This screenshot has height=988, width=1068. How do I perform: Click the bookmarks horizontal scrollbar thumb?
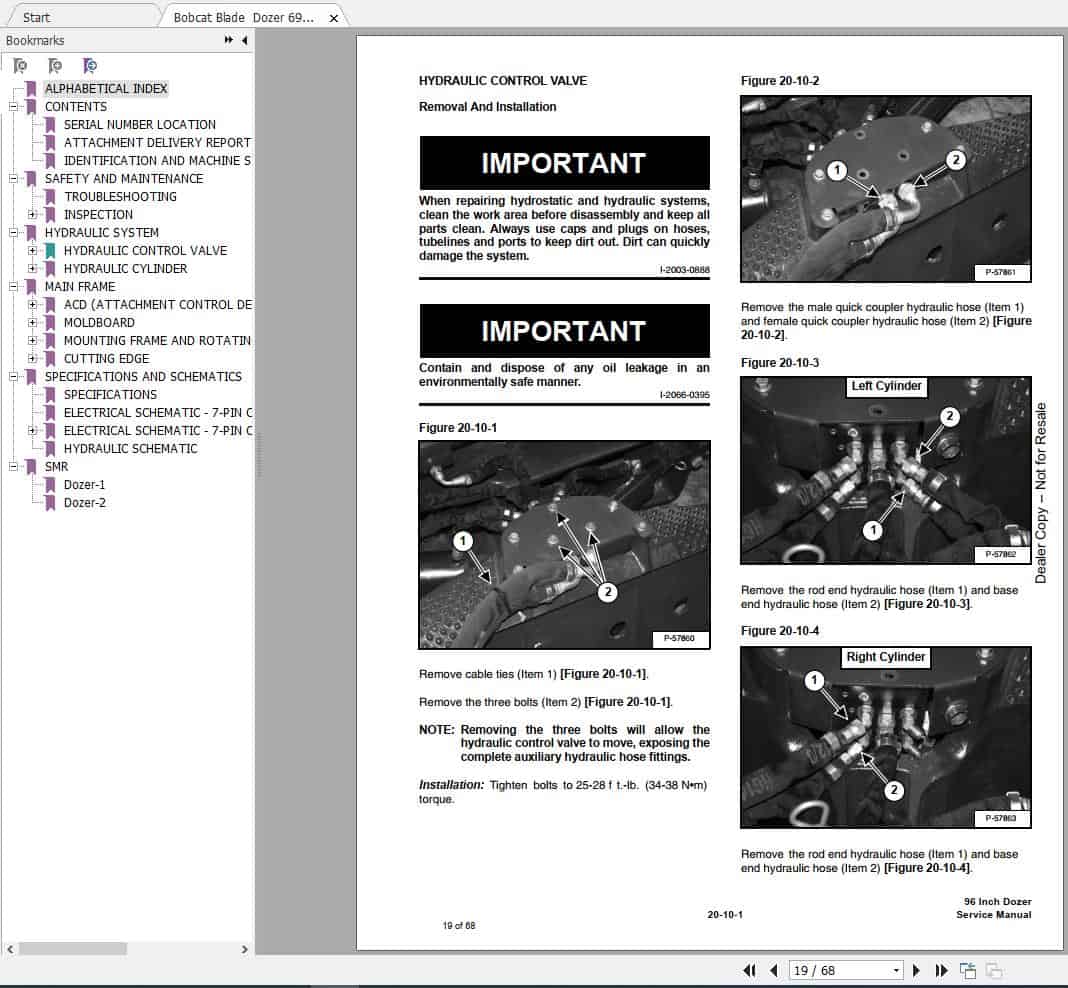[72, 949]
